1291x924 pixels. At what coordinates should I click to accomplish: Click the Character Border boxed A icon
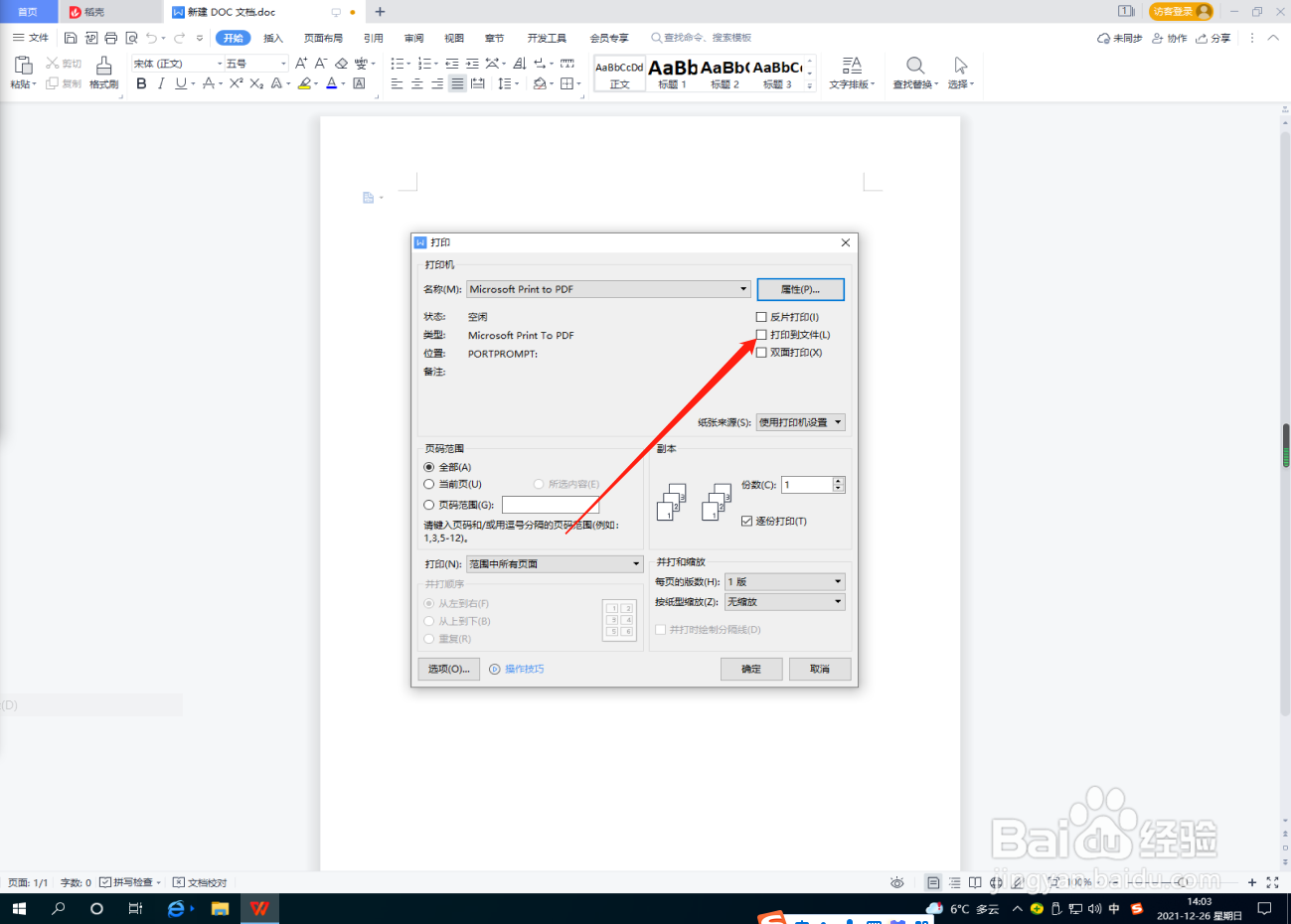click(359, 83)
